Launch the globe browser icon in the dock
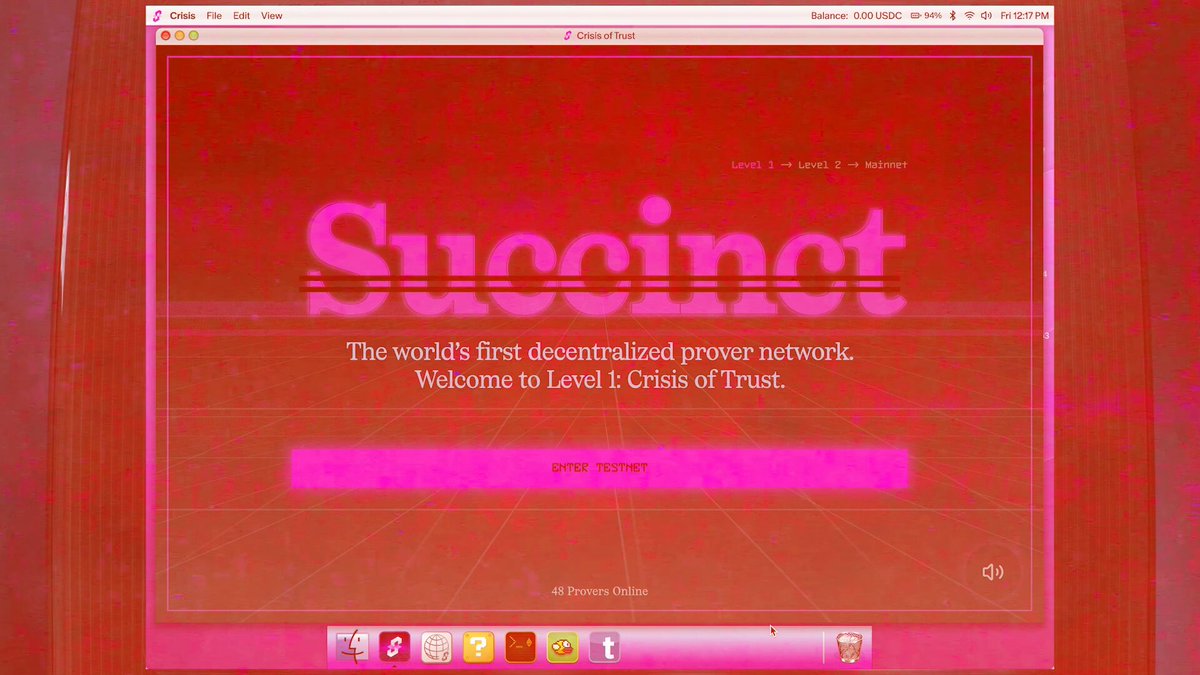 pyautogui.click(x=436, y=648)
